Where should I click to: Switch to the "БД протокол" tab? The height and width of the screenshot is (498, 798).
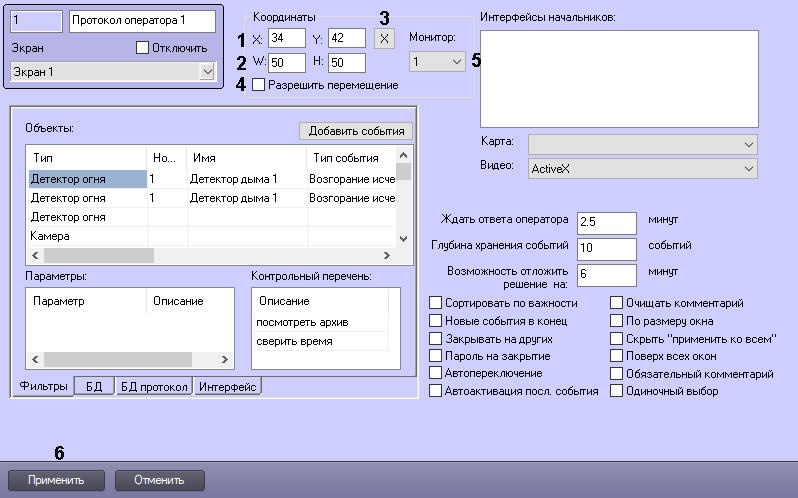click(153, 387)
